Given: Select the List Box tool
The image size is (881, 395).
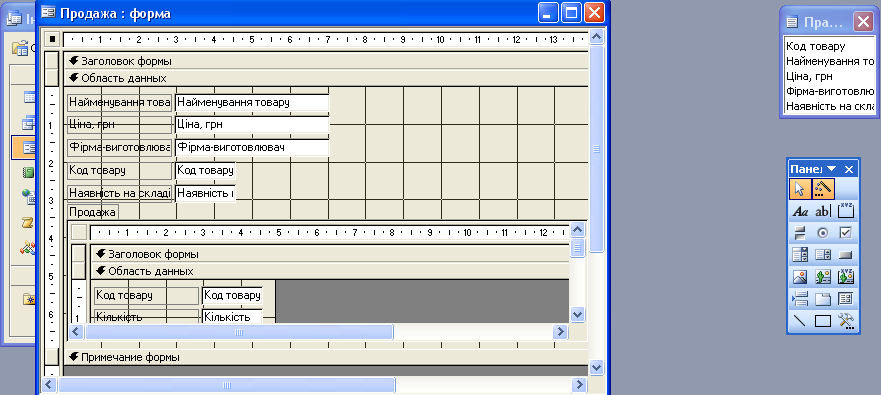Looking at the screenshot, I should point(823,255).
